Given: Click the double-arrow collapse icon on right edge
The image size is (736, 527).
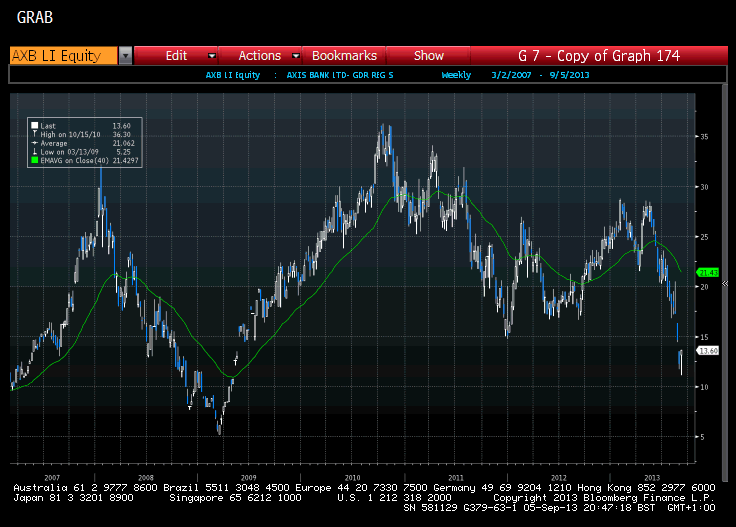Looking at the screenshot, I should [725, 283].
